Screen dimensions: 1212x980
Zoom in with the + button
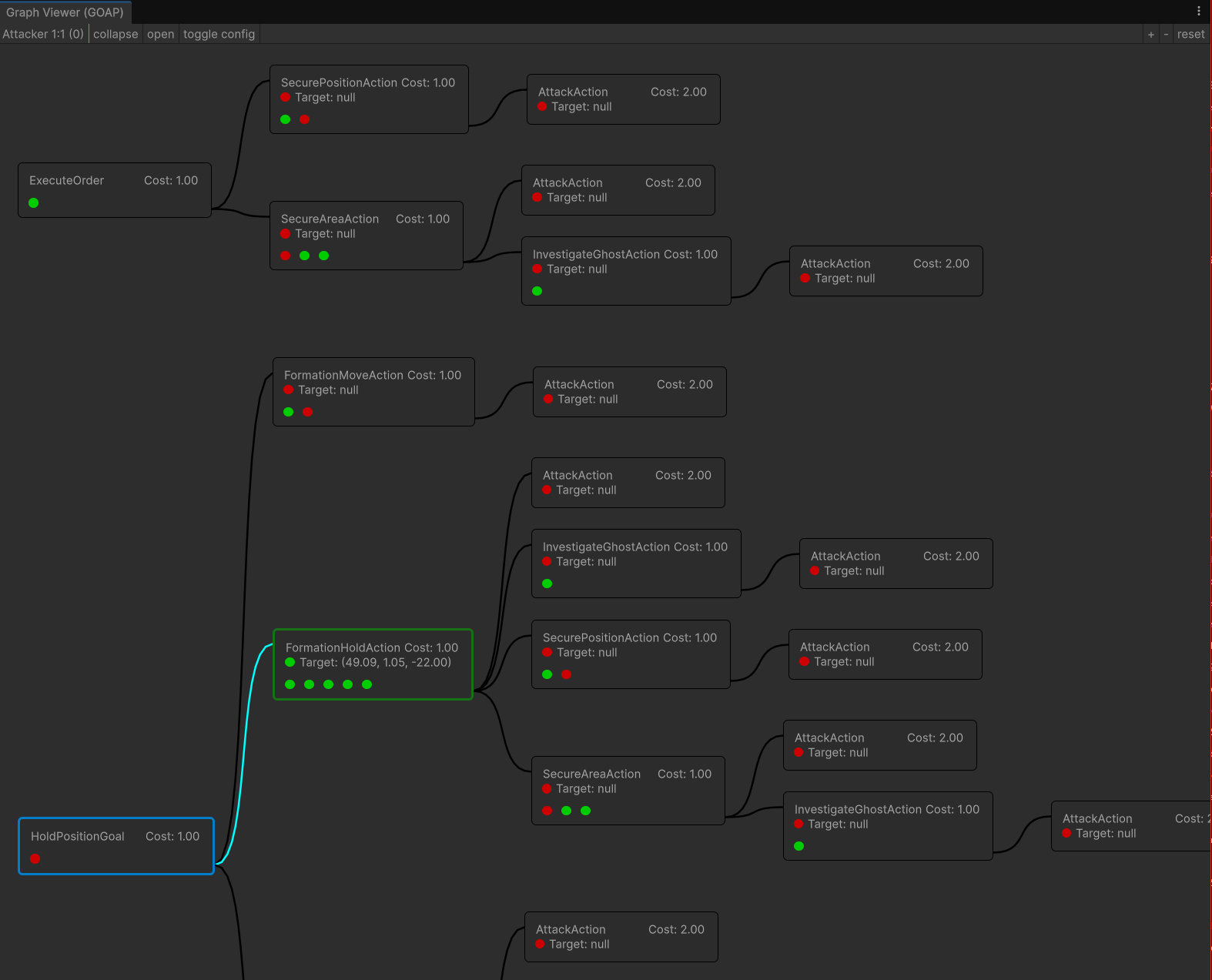pos(1151,35)
